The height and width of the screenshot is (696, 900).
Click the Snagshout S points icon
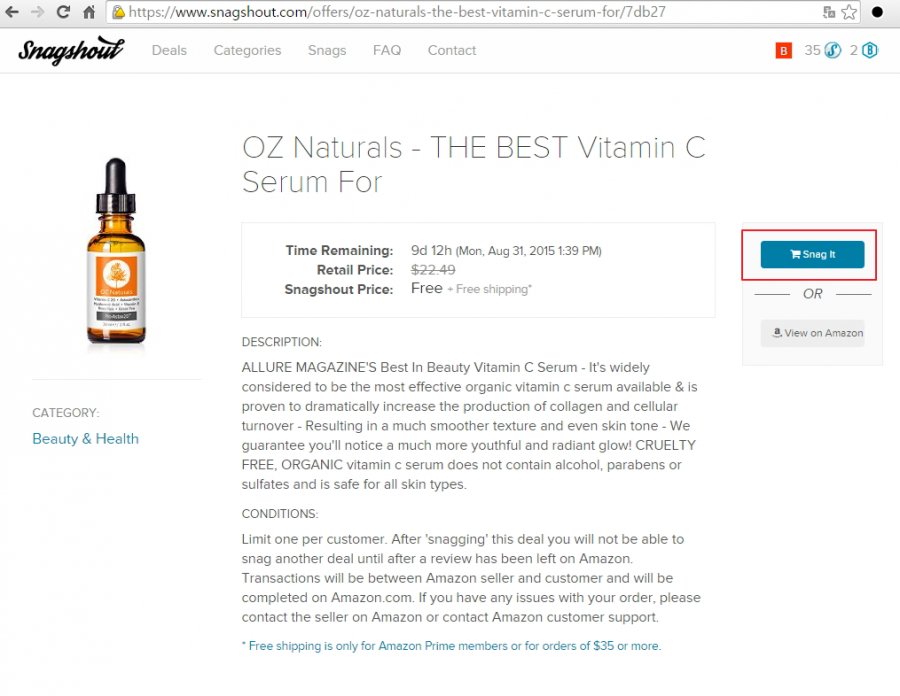[x=833, y=50]
